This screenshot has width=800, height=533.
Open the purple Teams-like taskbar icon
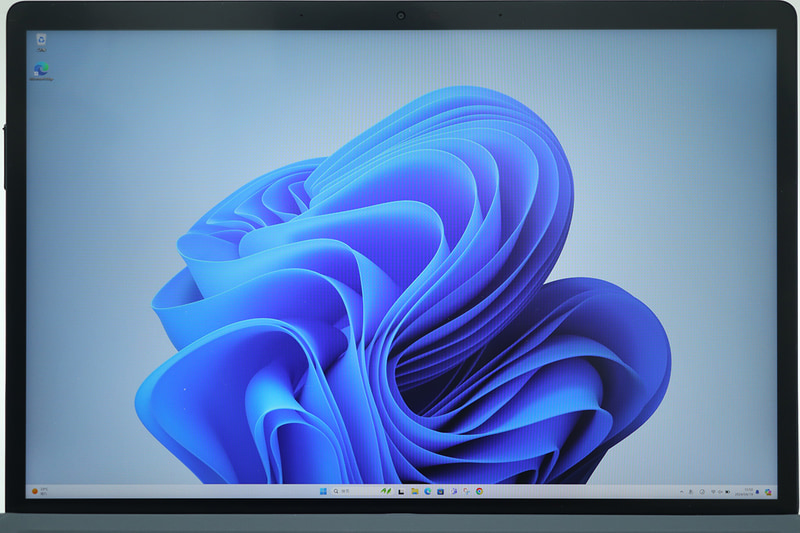[454, 491]
